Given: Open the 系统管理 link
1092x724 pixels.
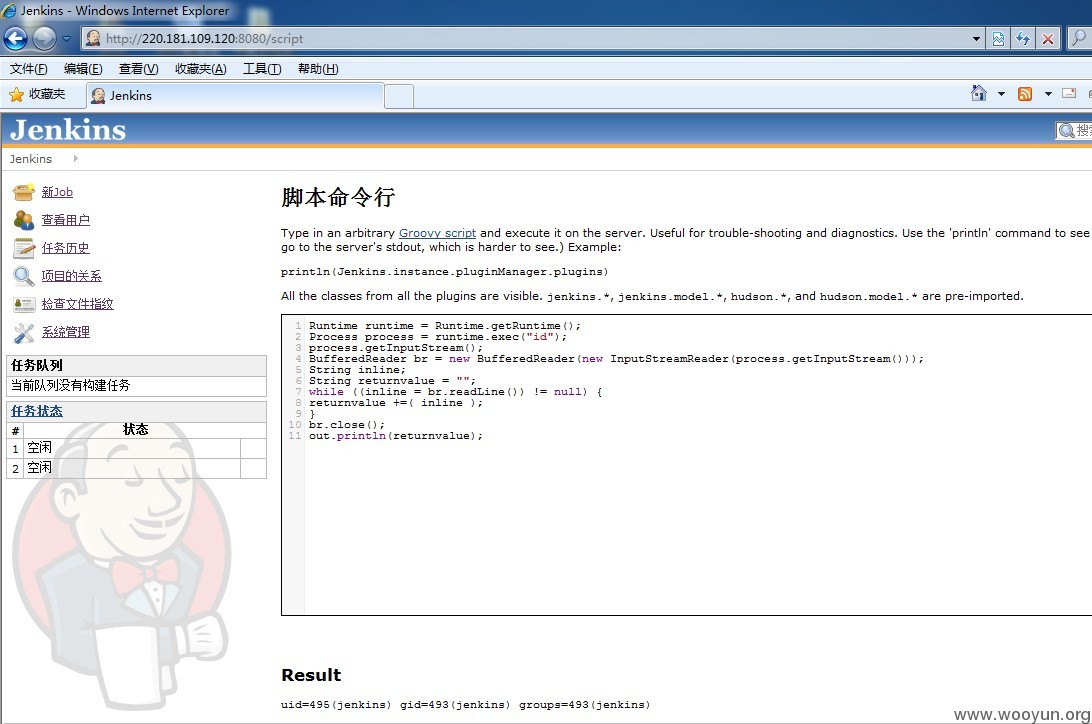Looking at the screenshot, I should click(x=65, y=332).
